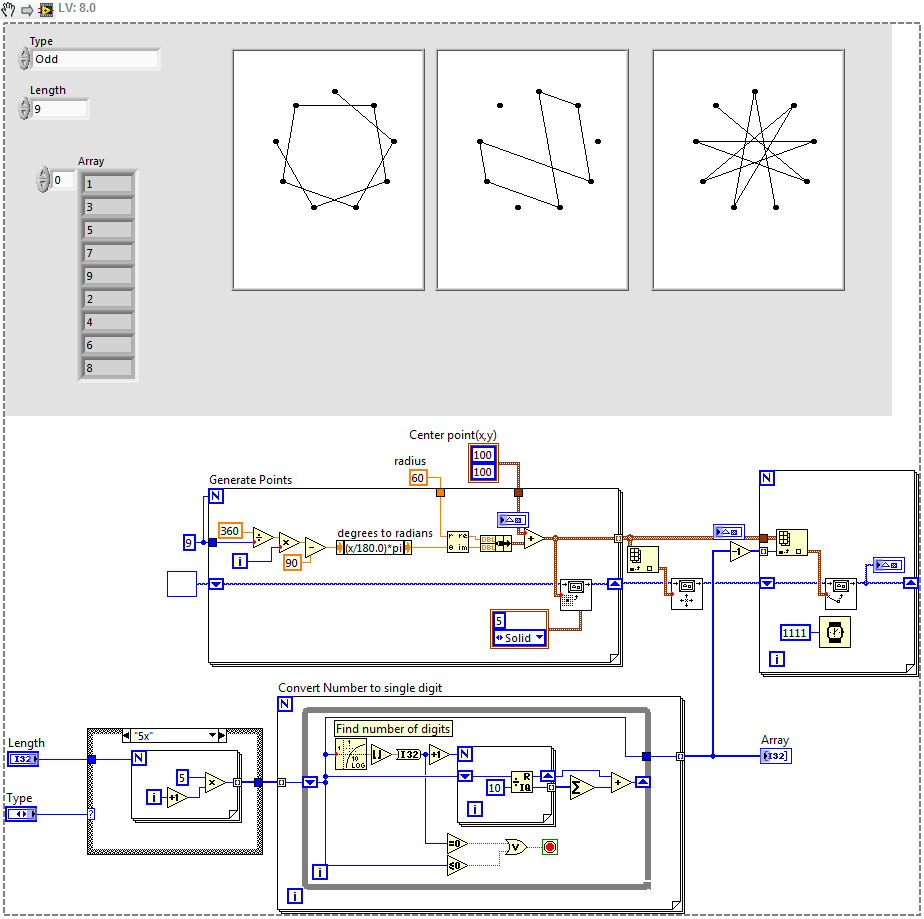The image size is (924, 919).
Task: Click the first picture showing nonagon
Action: point(328,170)
